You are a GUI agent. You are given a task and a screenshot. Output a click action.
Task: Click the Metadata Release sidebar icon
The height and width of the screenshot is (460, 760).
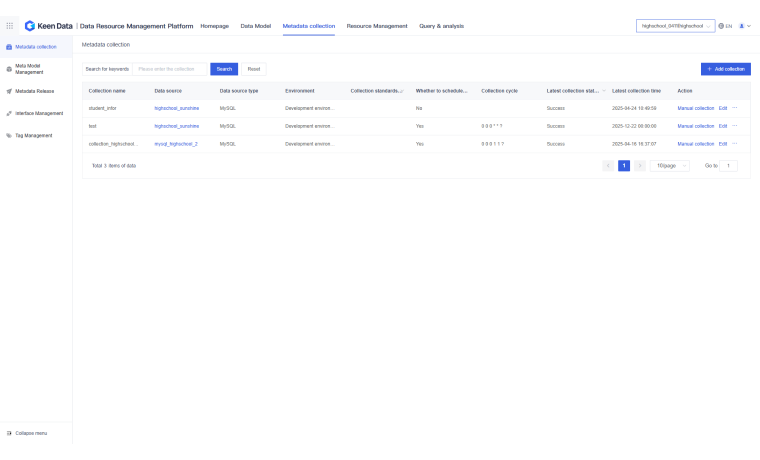pyautogui.click(x=9, y=91)
